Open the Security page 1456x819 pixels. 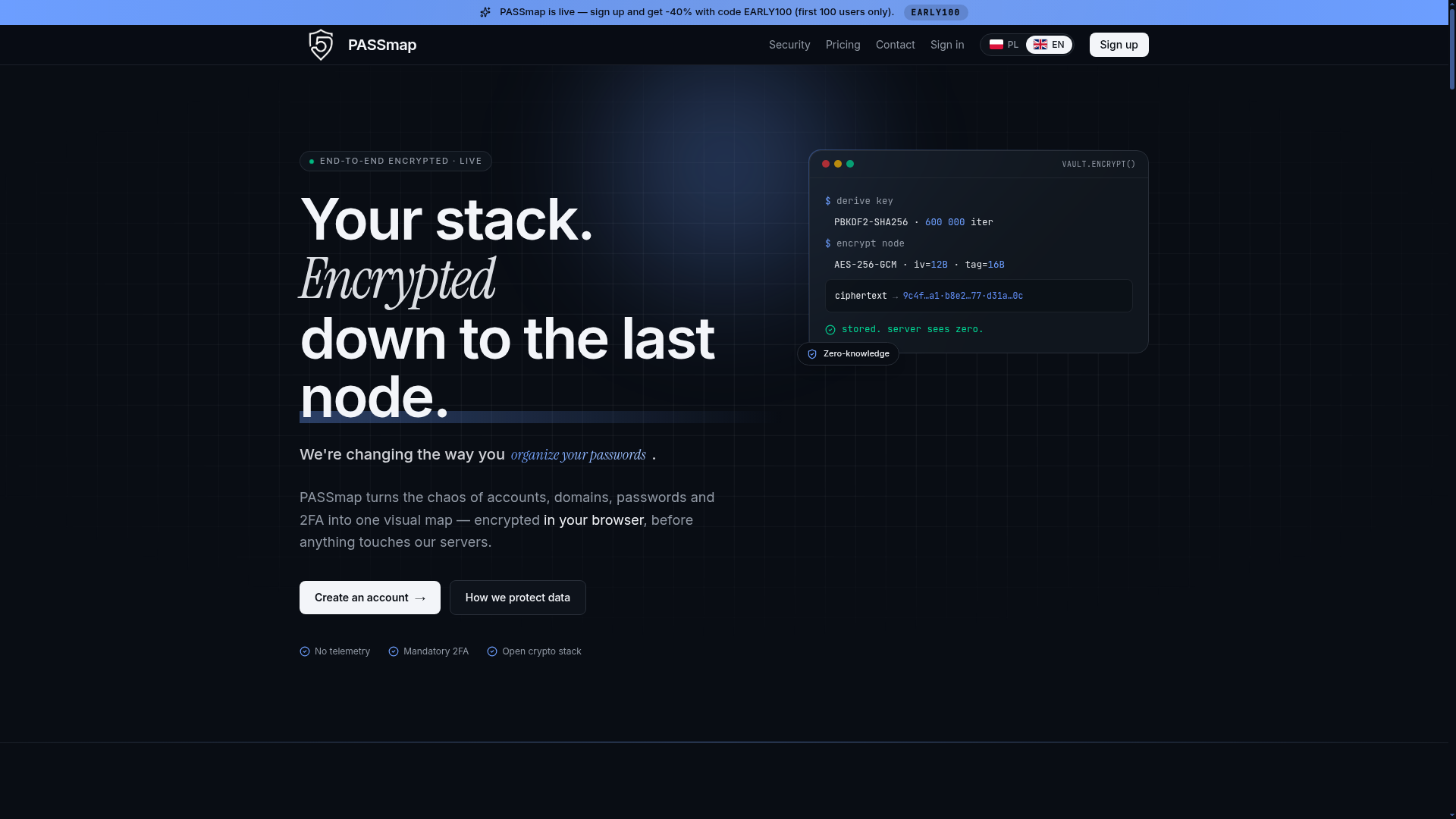click(789, 45)
